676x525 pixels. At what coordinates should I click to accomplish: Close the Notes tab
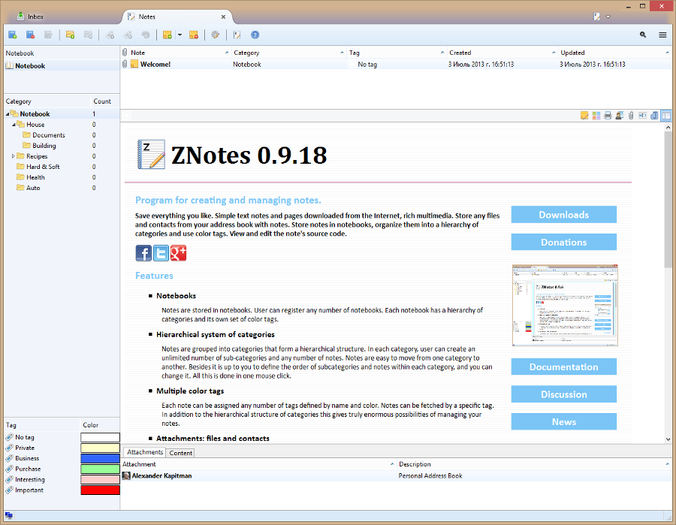click(223, 17)
